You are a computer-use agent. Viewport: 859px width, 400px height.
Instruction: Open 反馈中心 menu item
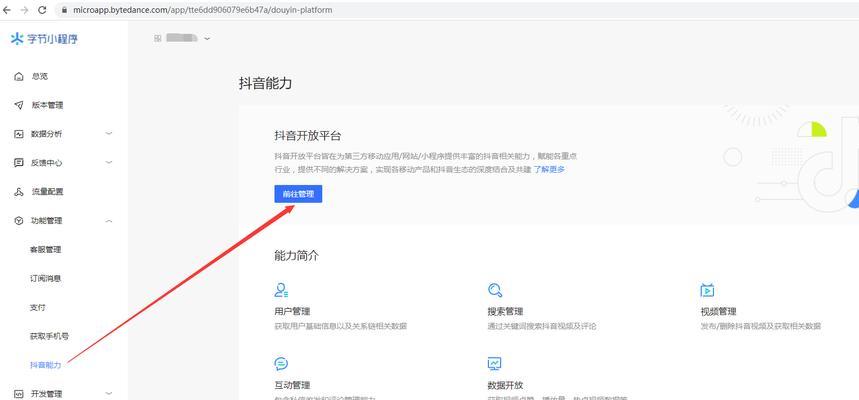(47, 163)
